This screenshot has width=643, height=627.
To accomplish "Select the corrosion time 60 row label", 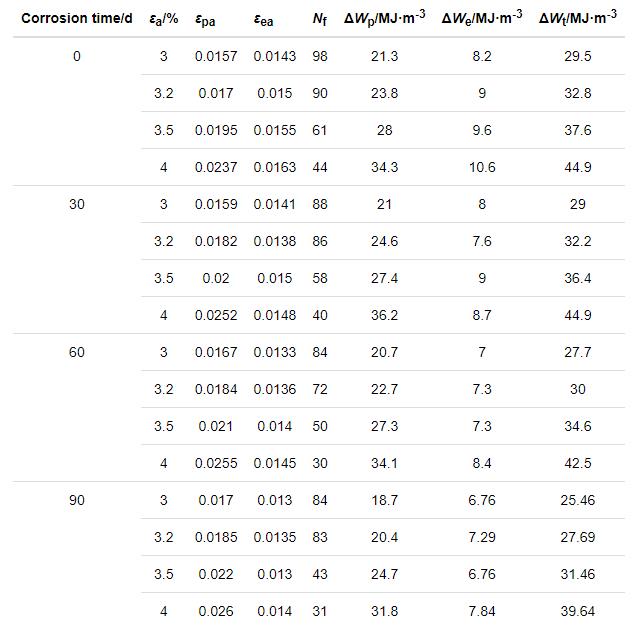I will tap(77, 352).
